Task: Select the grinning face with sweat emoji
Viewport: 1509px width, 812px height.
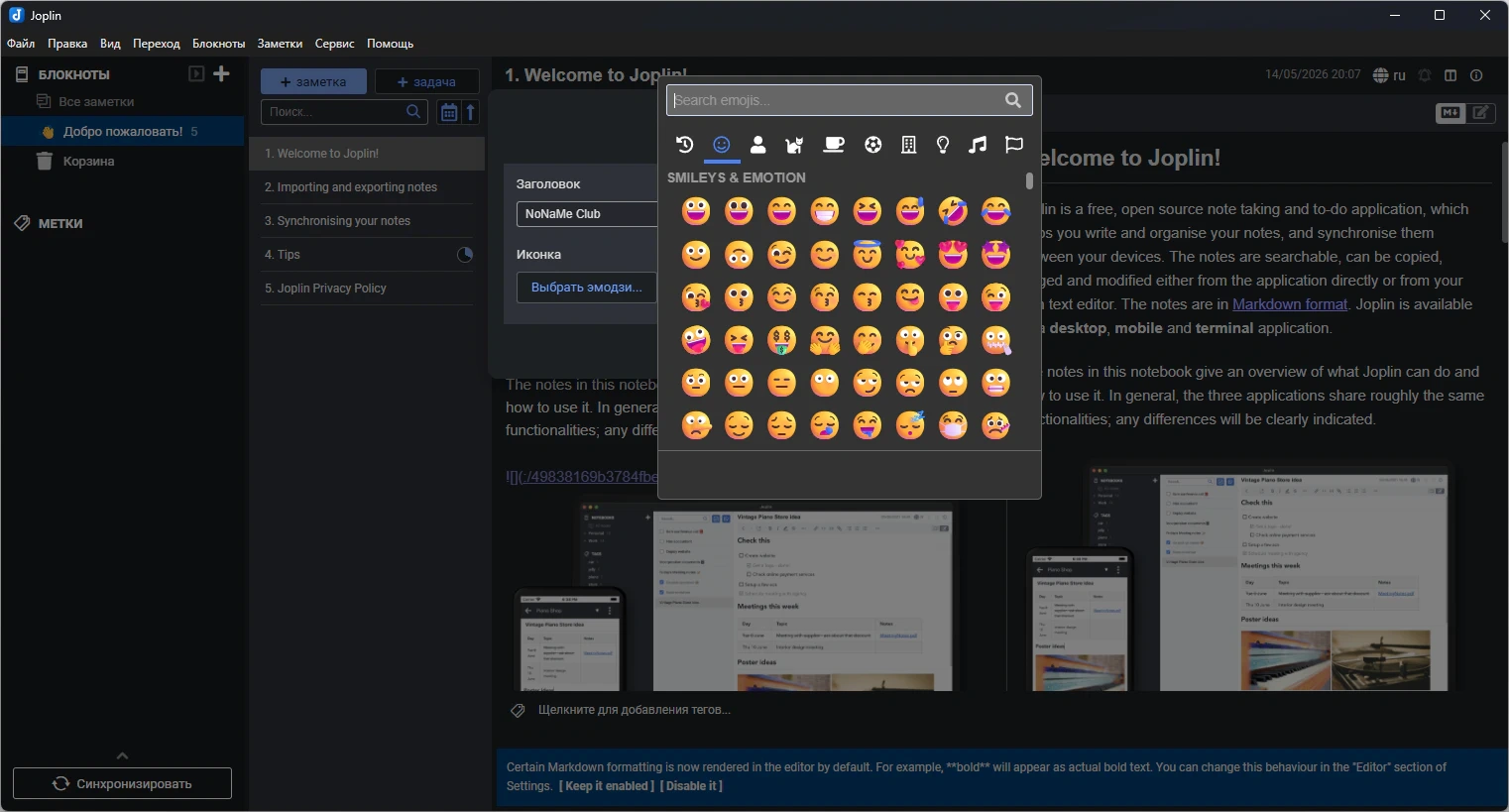Action: click(910, 211)
